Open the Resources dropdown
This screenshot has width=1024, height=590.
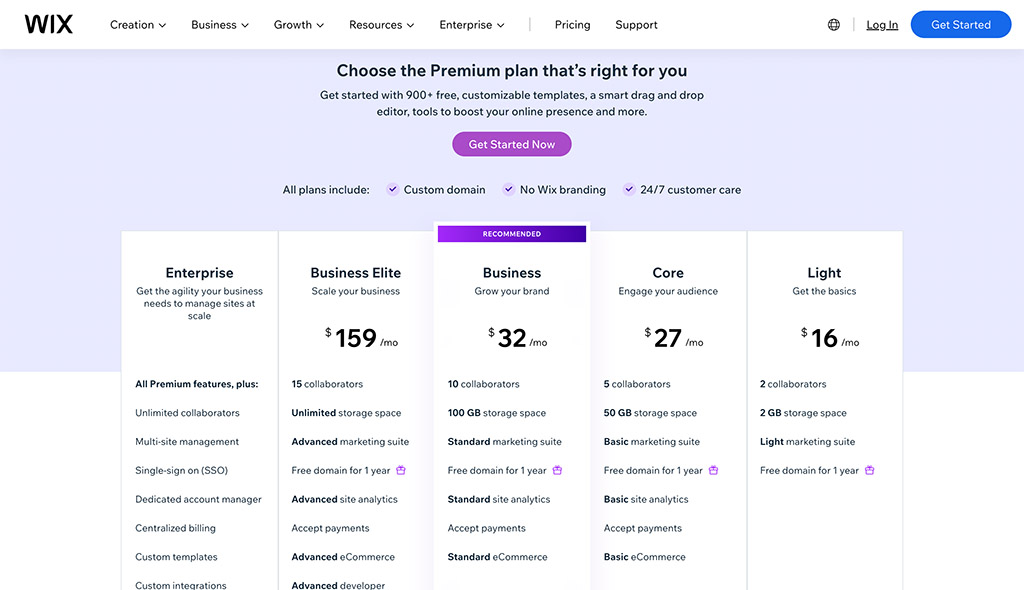(381, 24)
